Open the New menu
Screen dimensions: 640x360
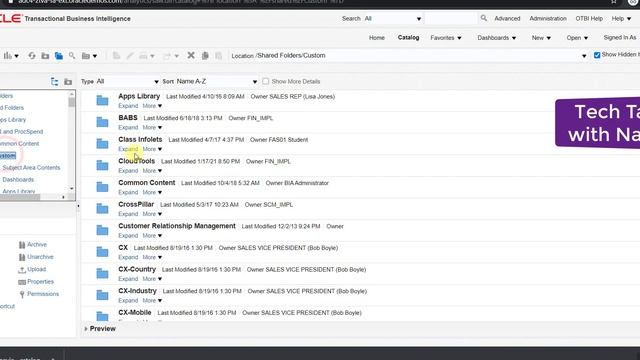tap(541, 38)
